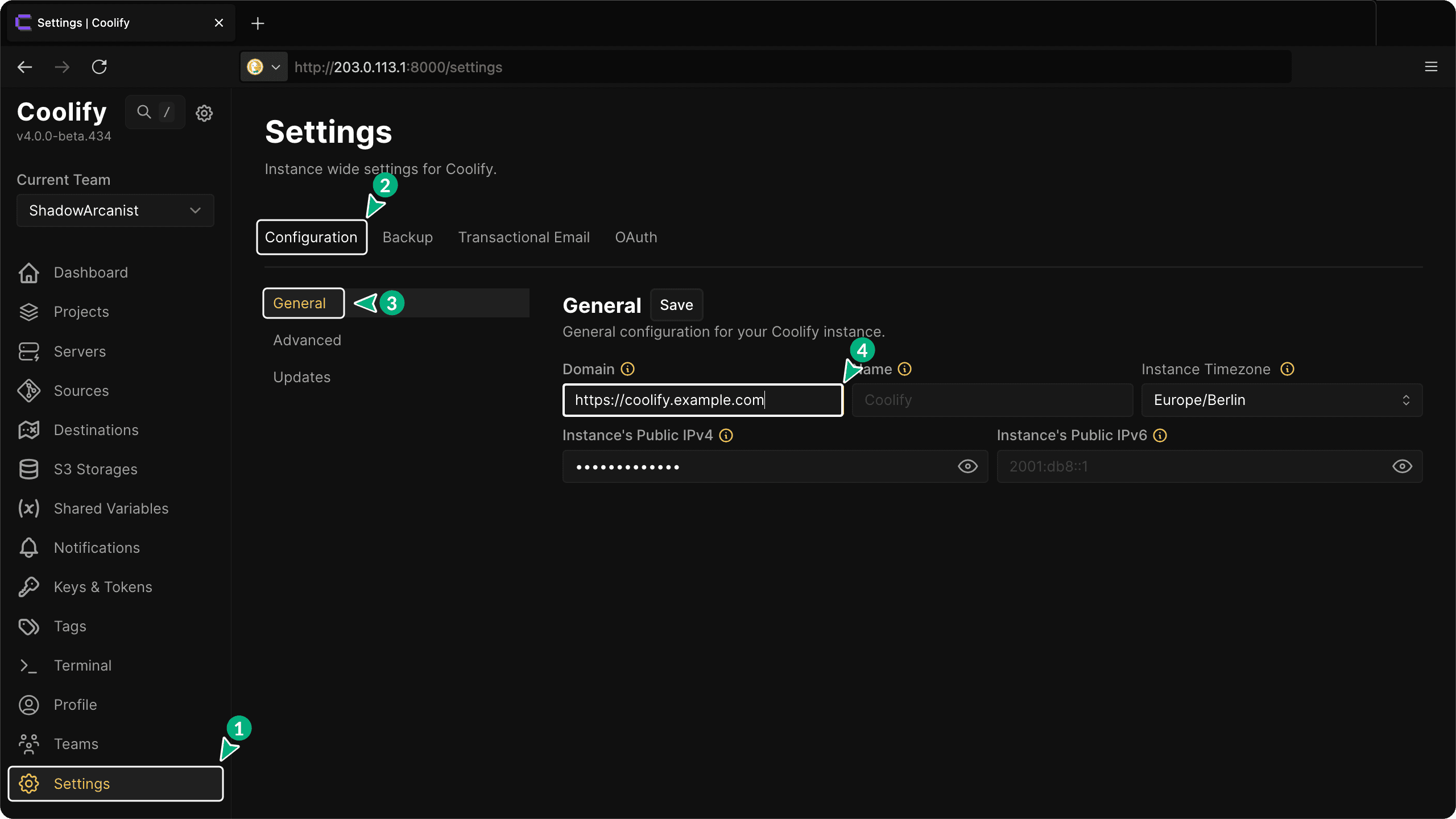Open the browser site information menu
The image size is (1456, 819).
(263, 67)
